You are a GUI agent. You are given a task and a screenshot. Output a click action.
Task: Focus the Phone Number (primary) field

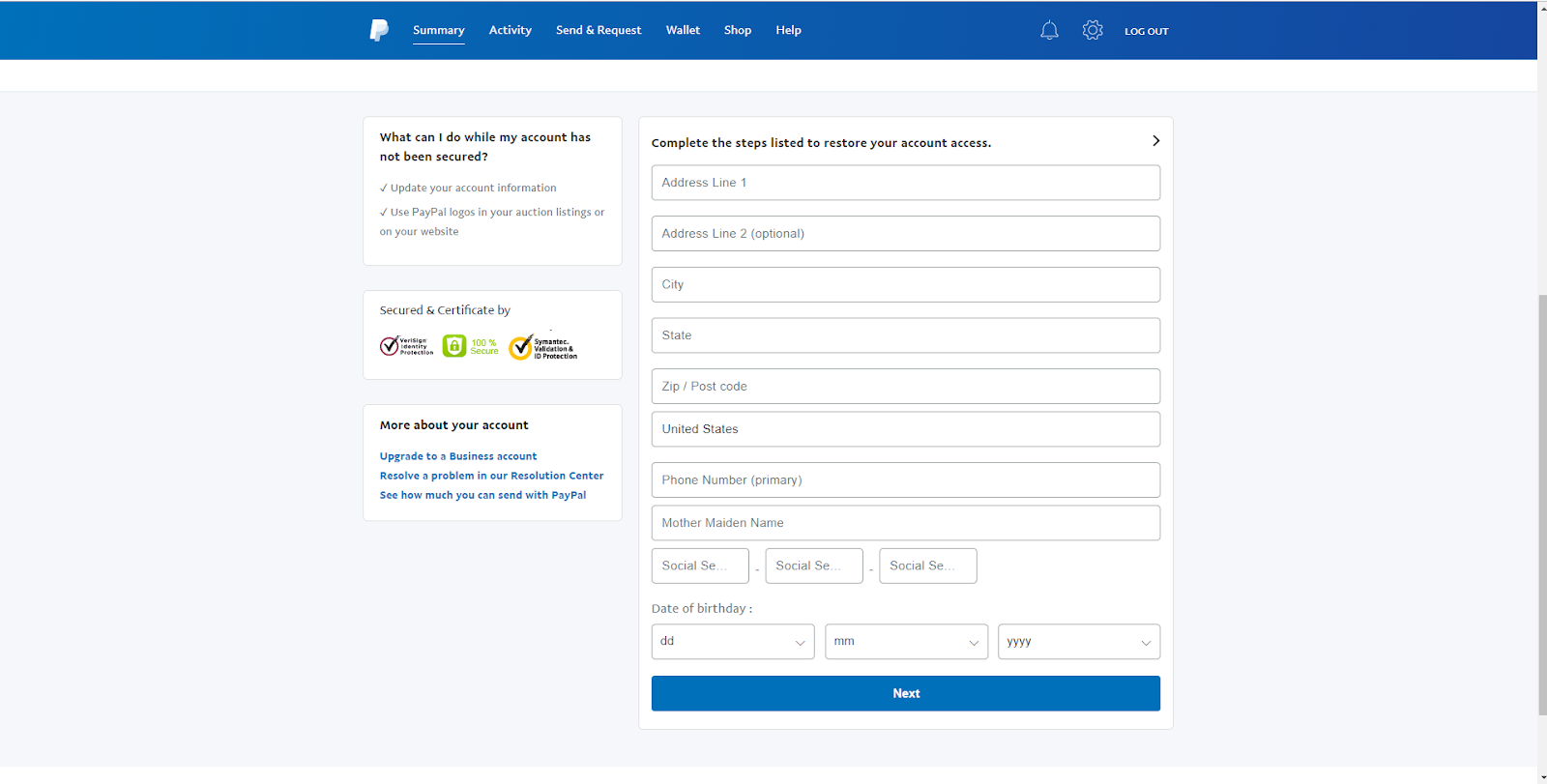(x=906, y=480)
